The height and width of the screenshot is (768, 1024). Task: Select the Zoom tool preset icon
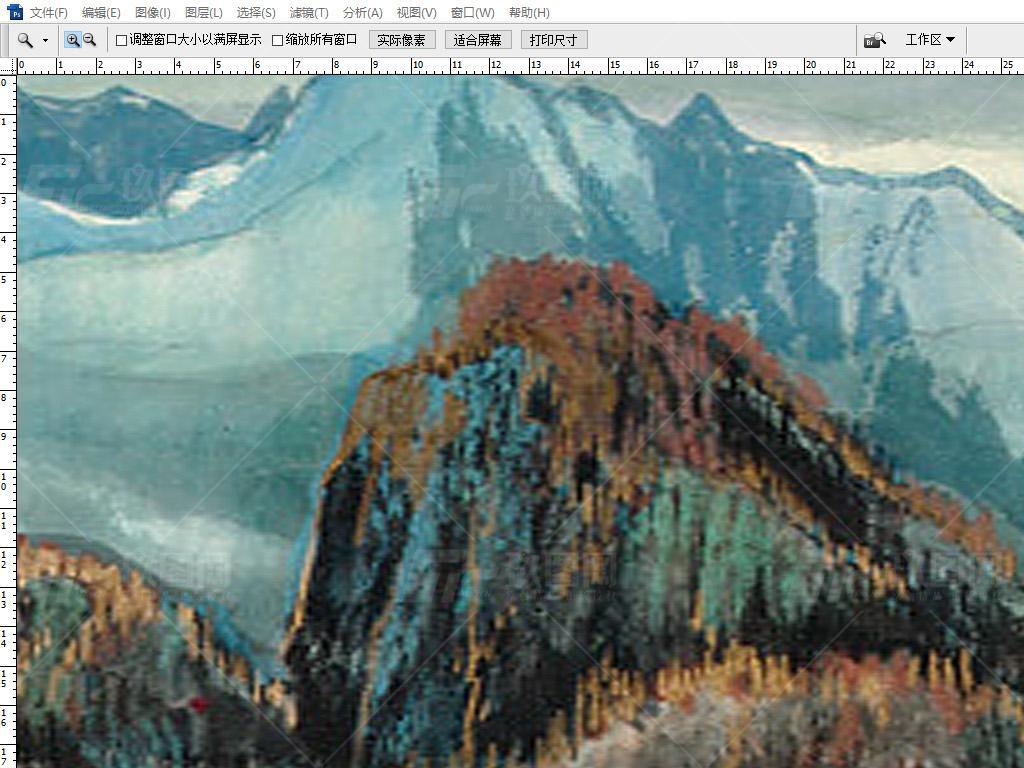tap(25, 40)
